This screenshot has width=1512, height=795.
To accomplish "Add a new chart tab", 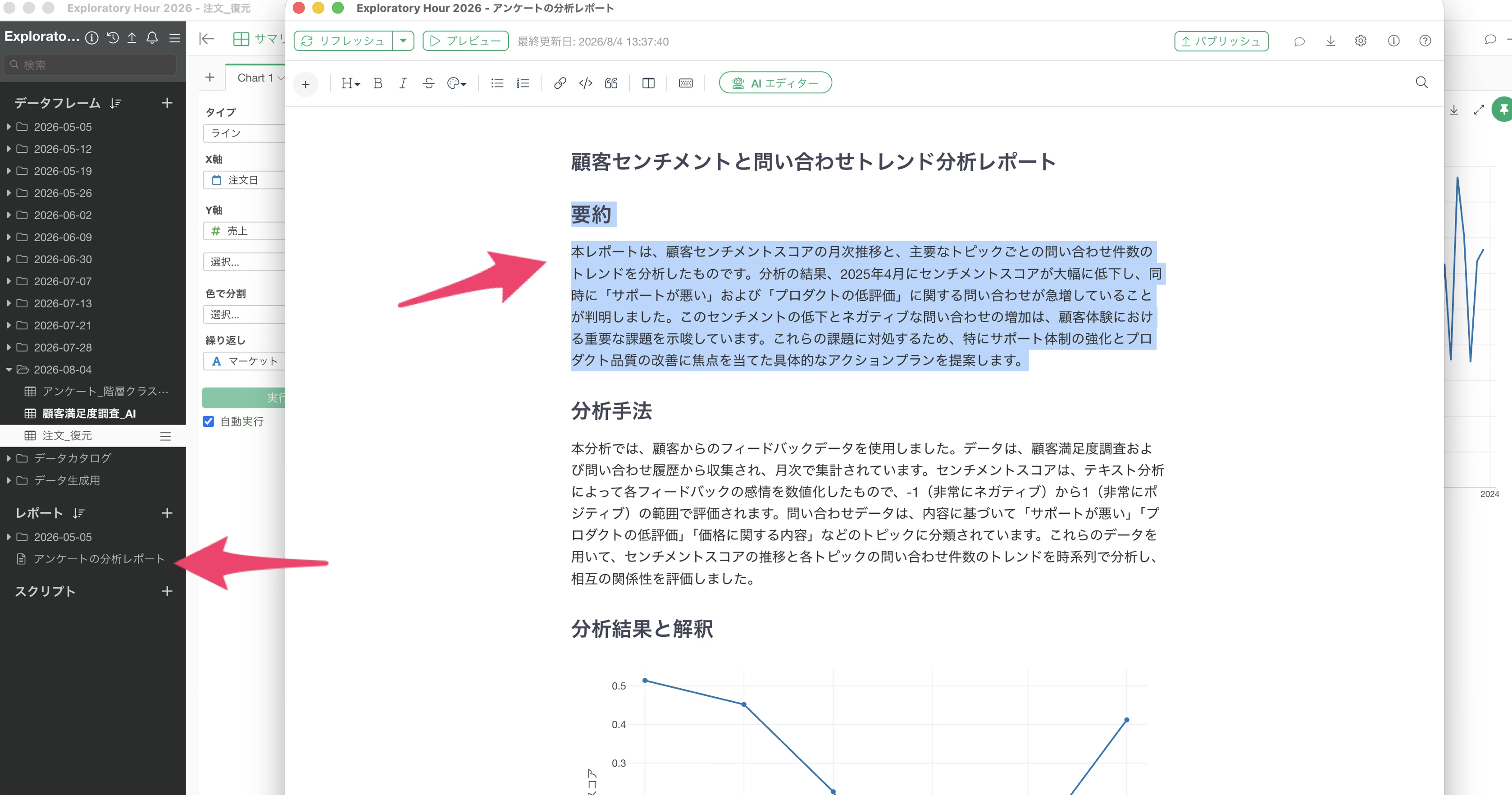I will click(x=209, y=78).
